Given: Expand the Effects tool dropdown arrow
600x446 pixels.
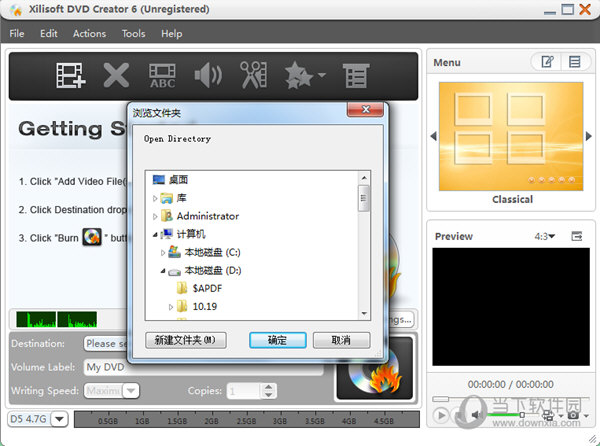Looking at the screenshot, I should point(322,75).
